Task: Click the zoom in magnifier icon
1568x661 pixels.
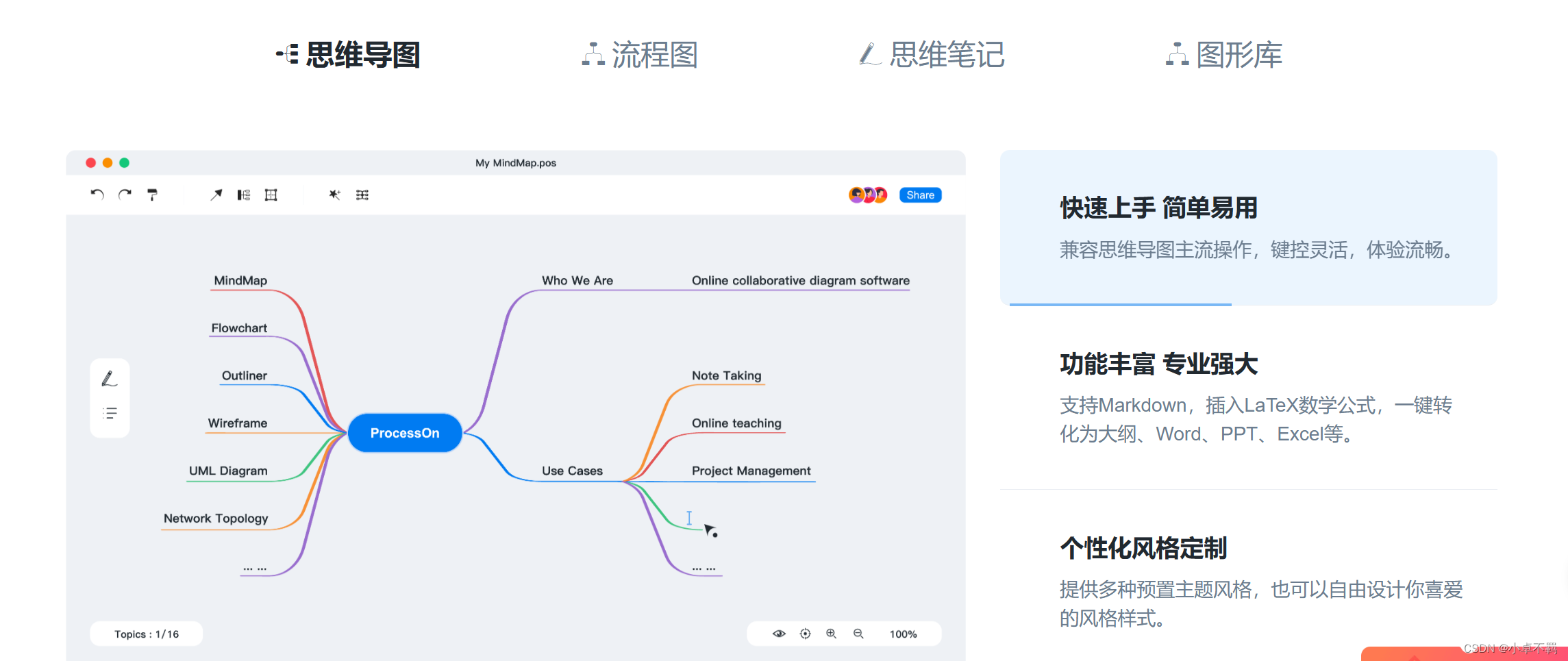Action: (x=832, y=634)
